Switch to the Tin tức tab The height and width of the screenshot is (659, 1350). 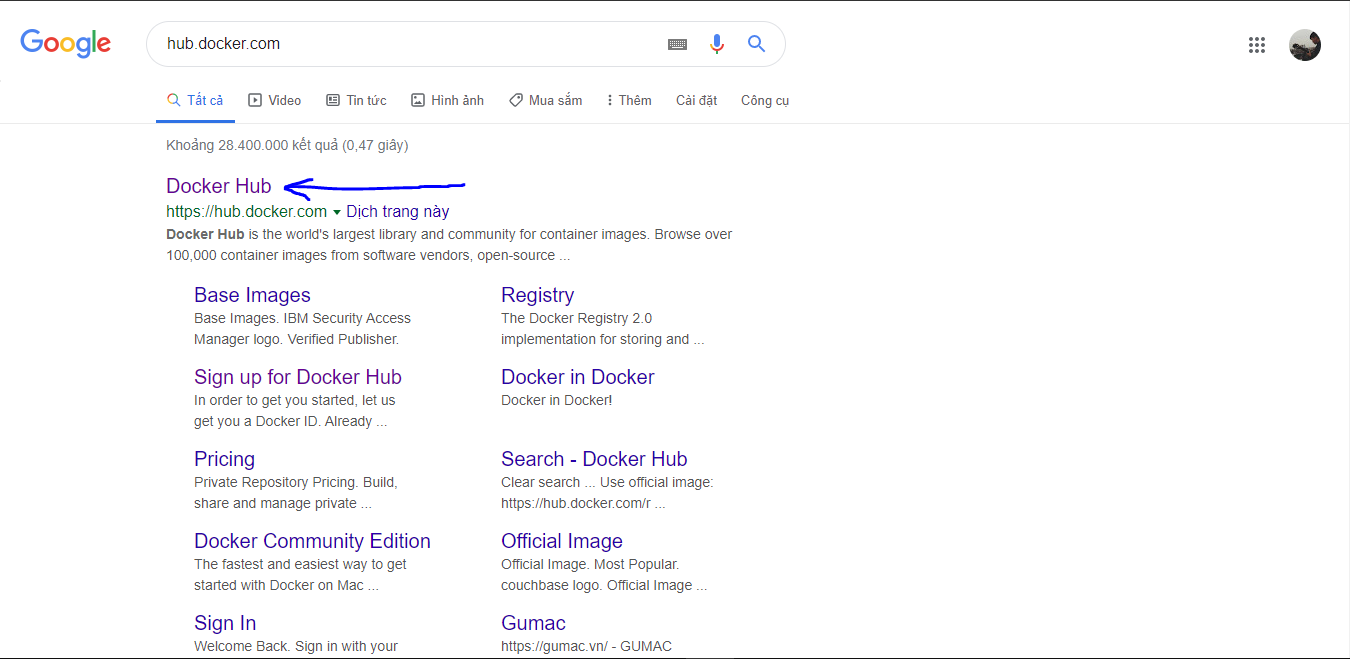click(x=356, y=100)
